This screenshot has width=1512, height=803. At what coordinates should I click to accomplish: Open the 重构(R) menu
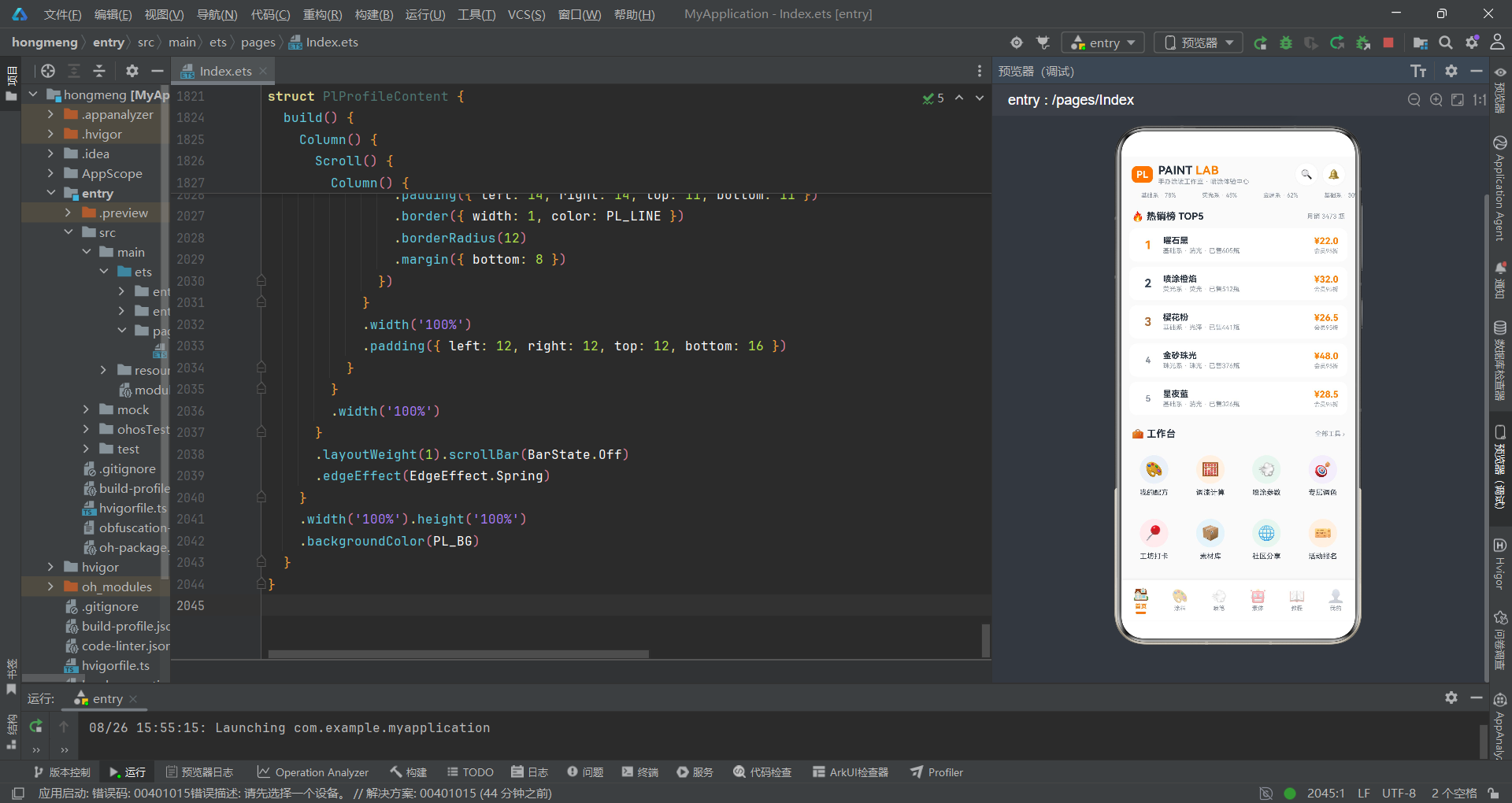click(x=322, y=14)
